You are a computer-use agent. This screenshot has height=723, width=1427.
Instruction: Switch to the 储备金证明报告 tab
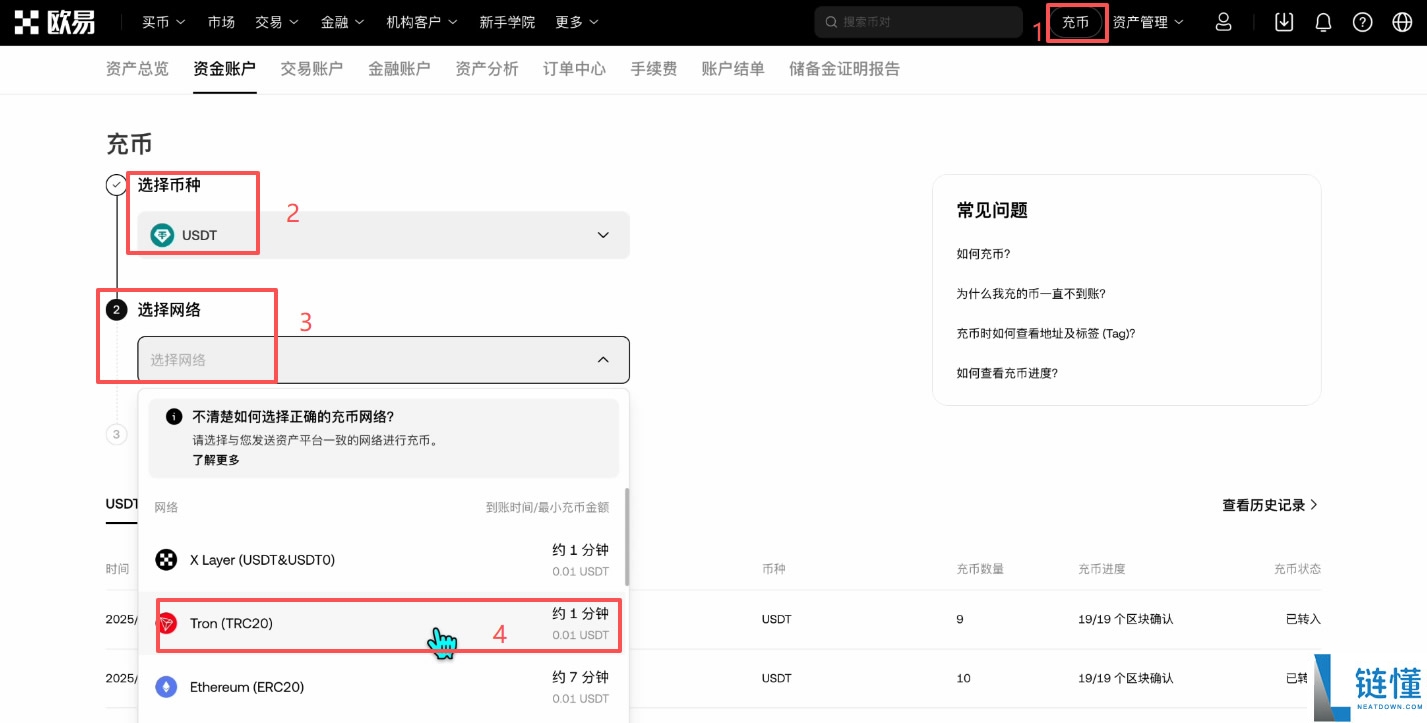[x=844, y=69]
